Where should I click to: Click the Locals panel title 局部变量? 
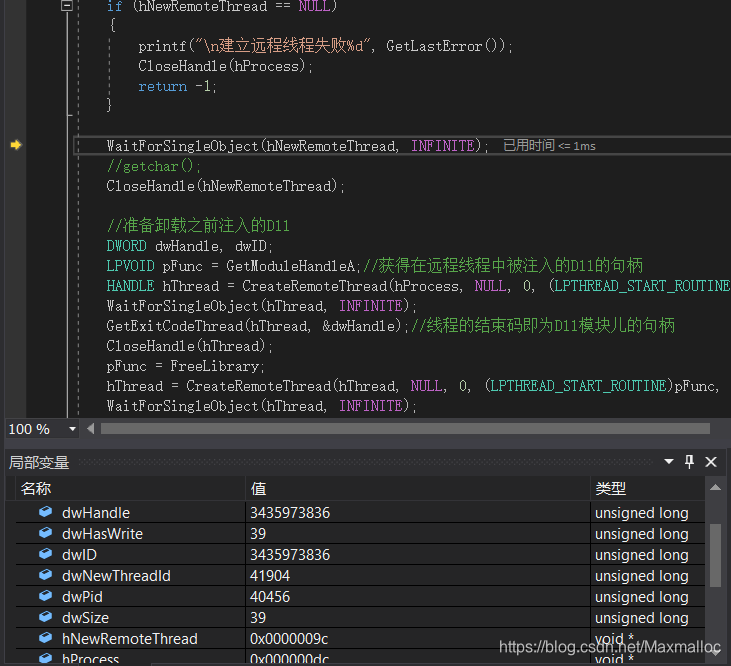(39, 462)
